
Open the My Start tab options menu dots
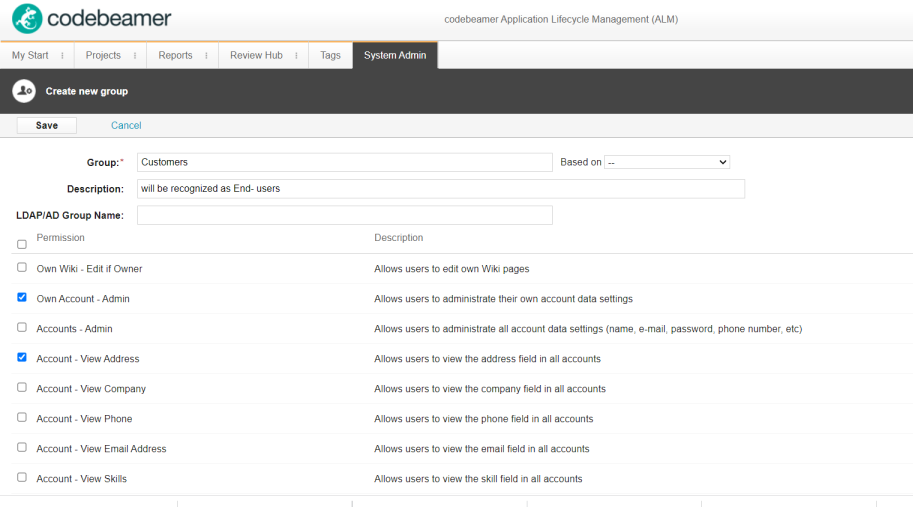63,56
